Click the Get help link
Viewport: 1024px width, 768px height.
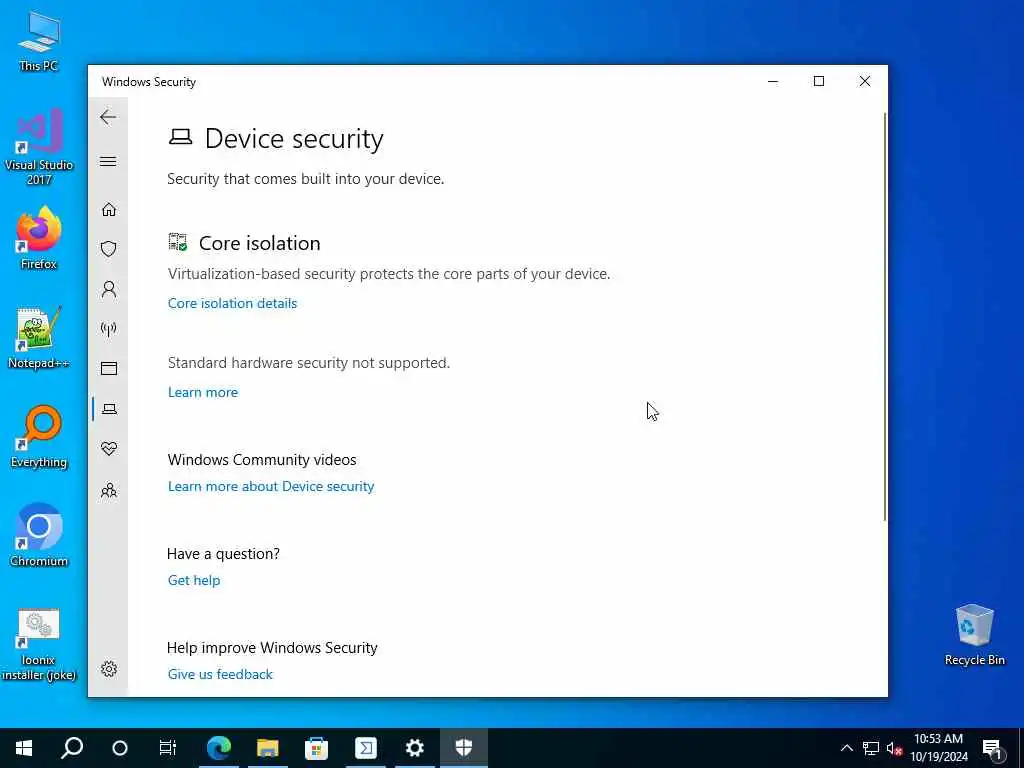point(194,580)
